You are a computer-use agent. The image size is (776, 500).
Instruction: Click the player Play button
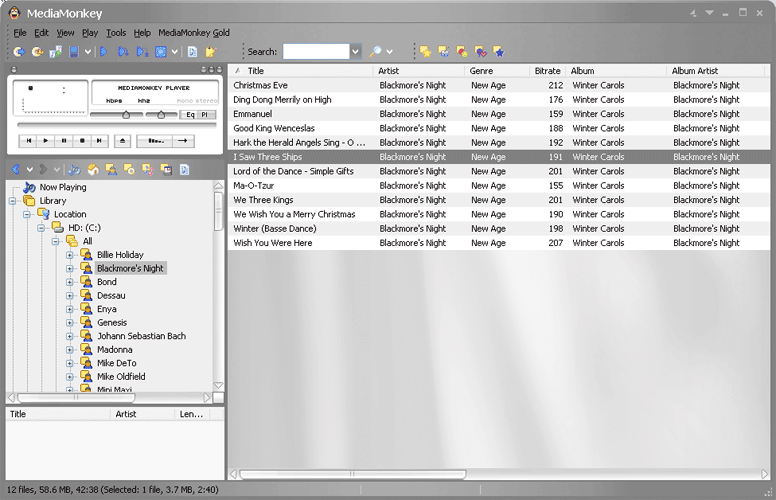tap(46, 141)
